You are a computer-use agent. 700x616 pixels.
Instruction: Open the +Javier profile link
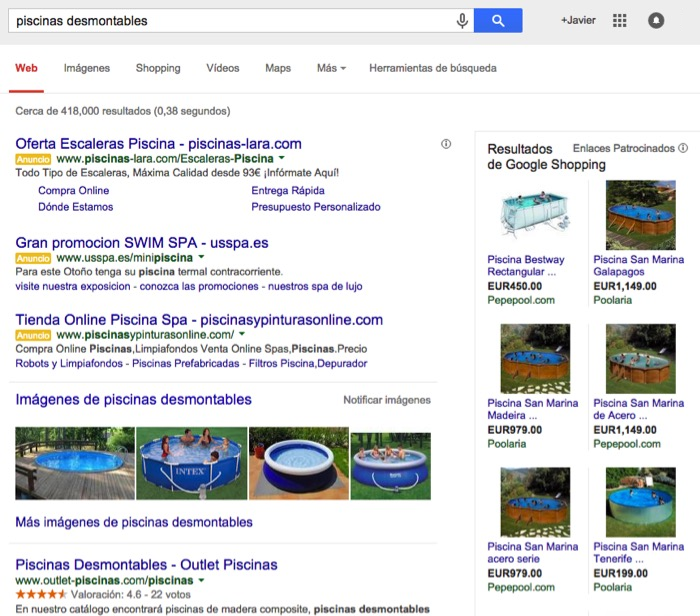click(x=578, y=21)
